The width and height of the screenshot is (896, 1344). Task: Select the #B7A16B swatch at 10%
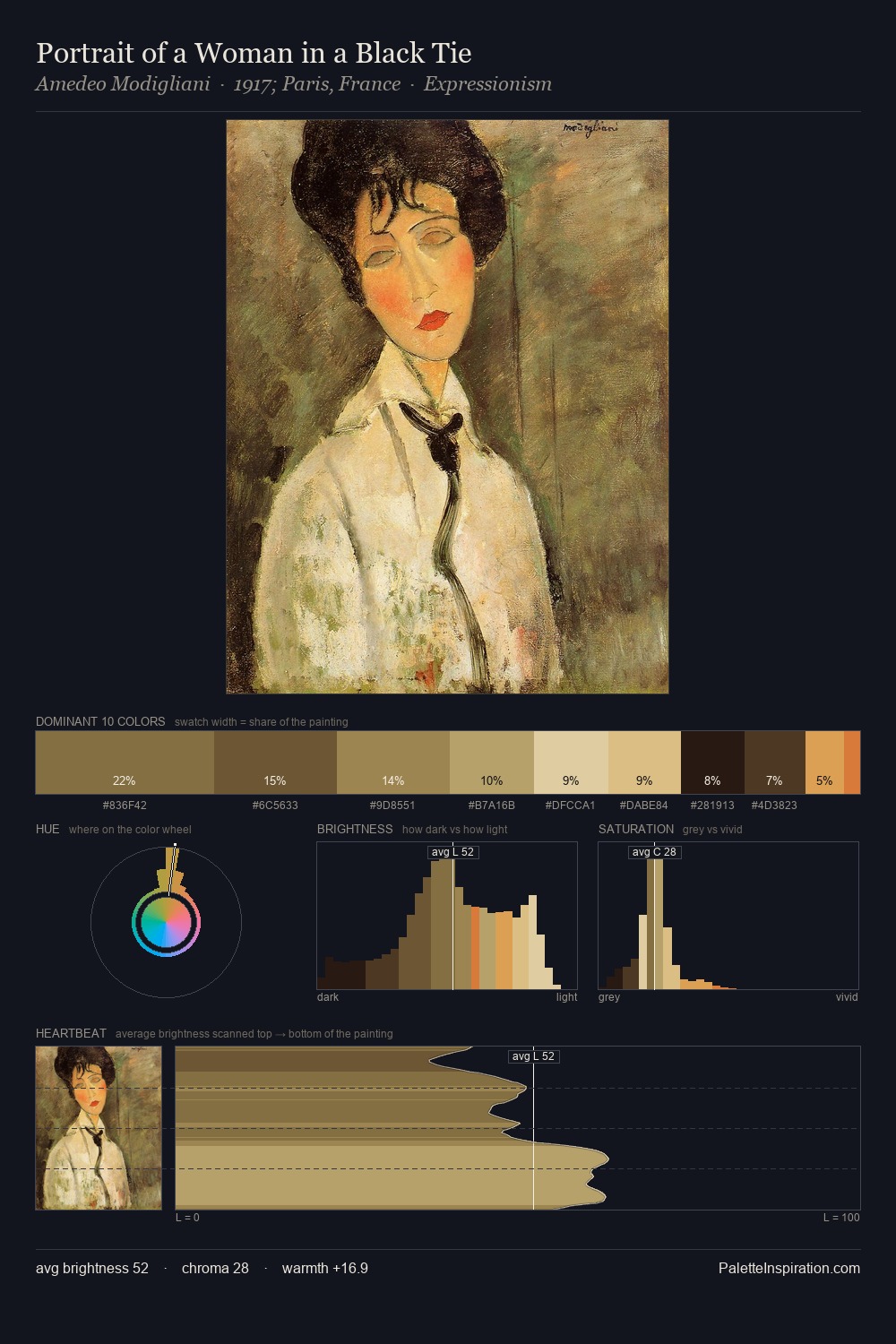[492, 762]
